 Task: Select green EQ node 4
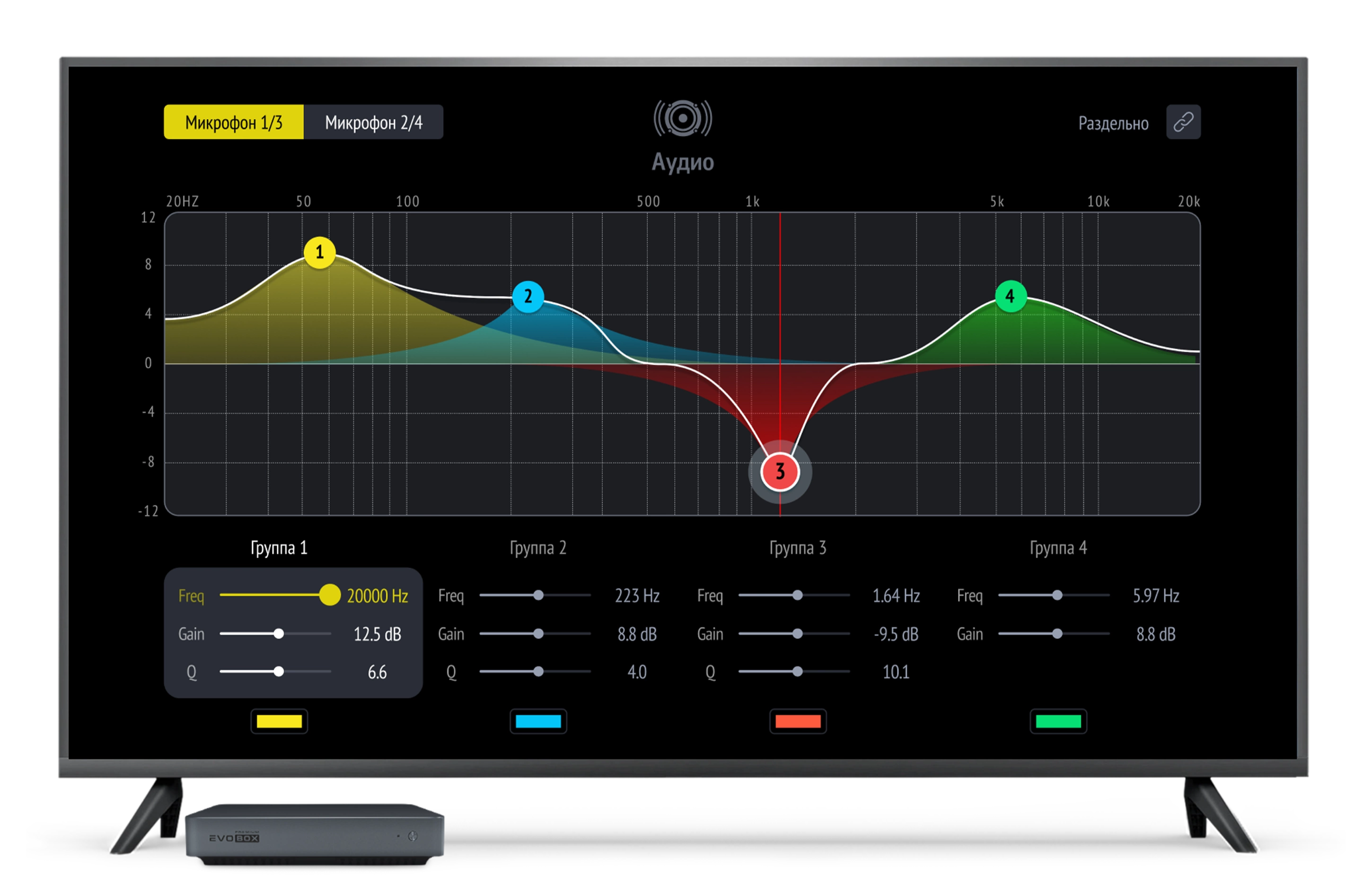pos(1010,296)
